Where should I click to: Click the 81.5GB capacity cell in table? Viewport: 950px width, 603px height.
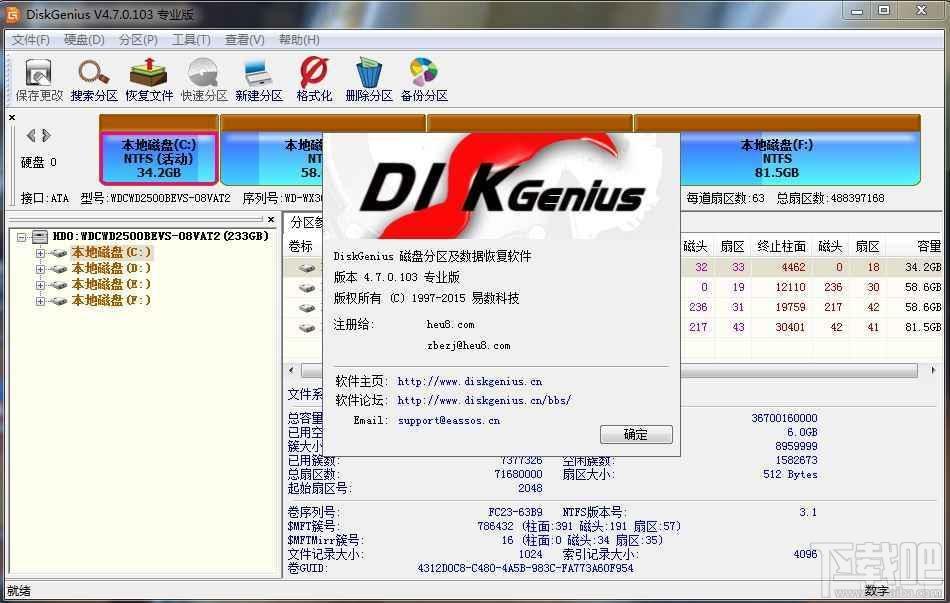pyautogui.click(x=923, y=327)
